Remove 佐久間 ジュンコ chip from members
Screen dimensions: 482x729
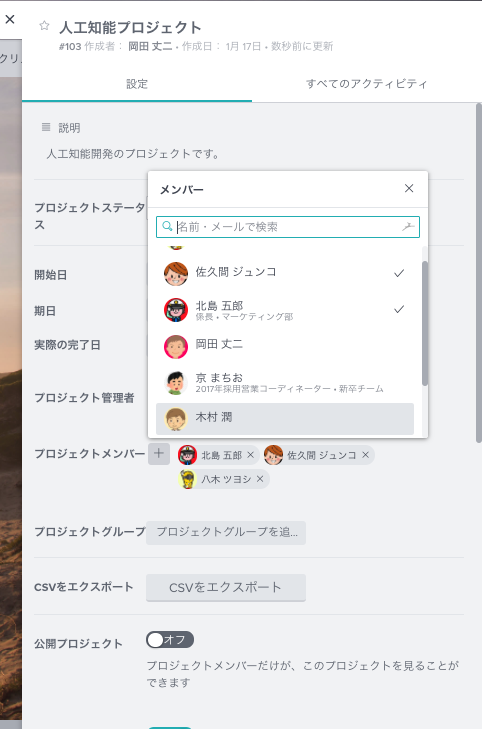point(365,455)
